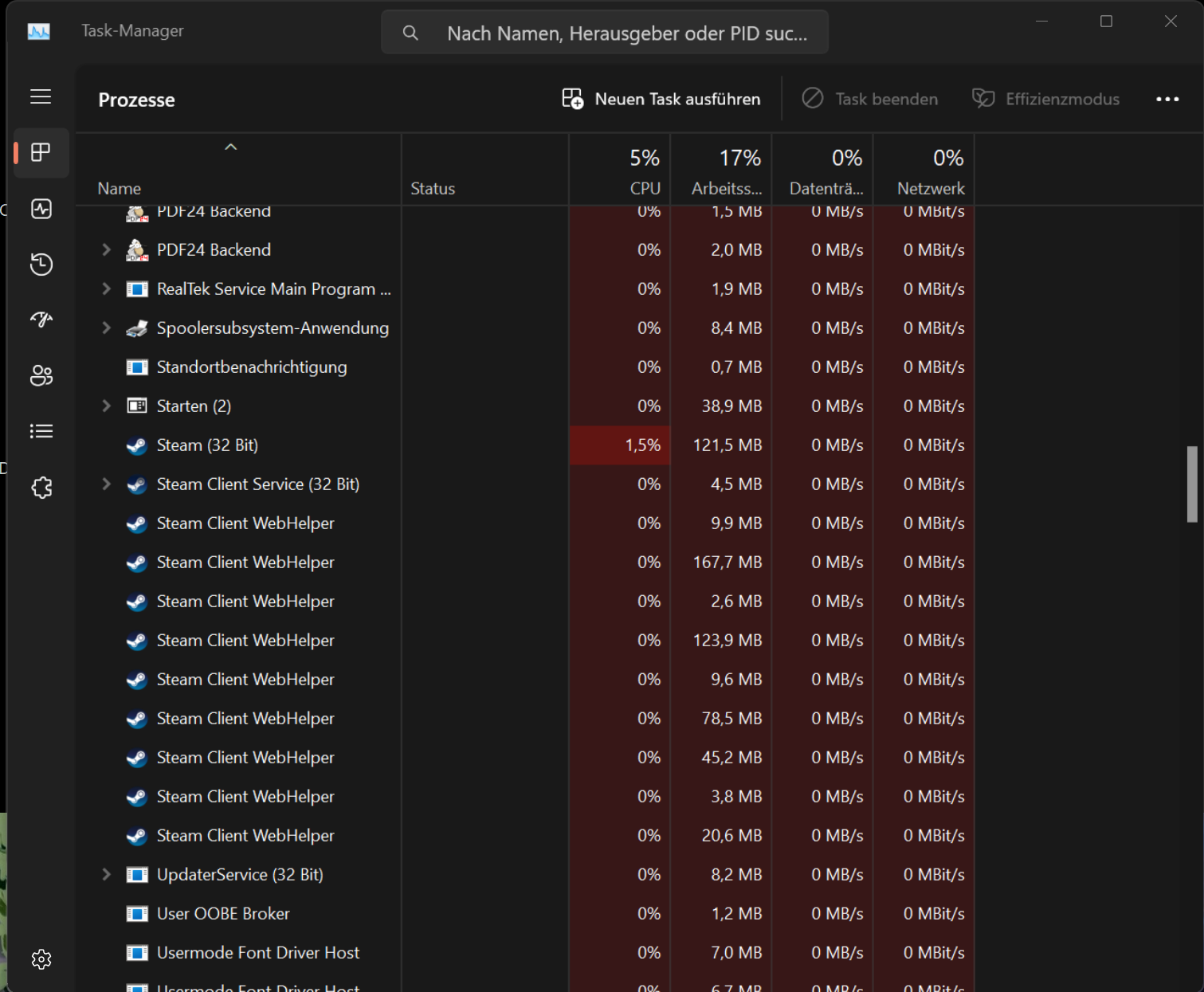Click the Steam (32 Bit) process icon
This screenshot has width=1204, height=992.
point(137,445)
